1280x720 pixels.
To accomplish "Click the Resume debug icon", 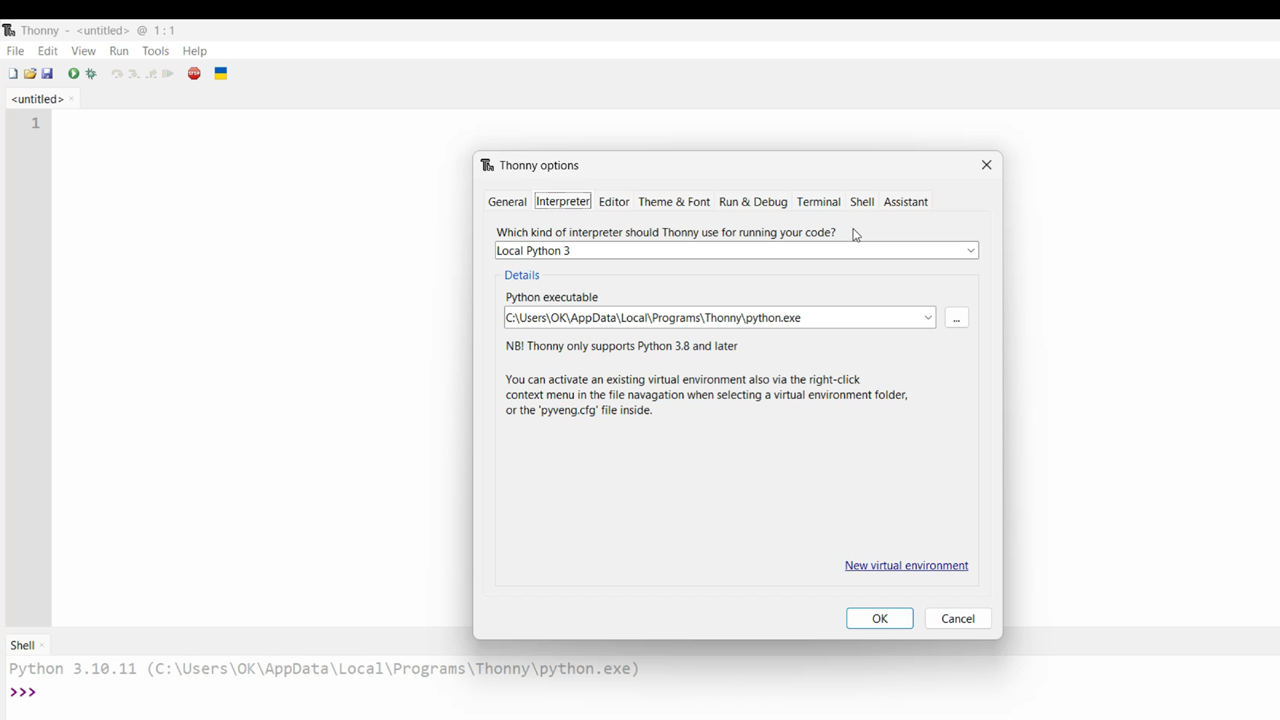I will tap(168, 74).
